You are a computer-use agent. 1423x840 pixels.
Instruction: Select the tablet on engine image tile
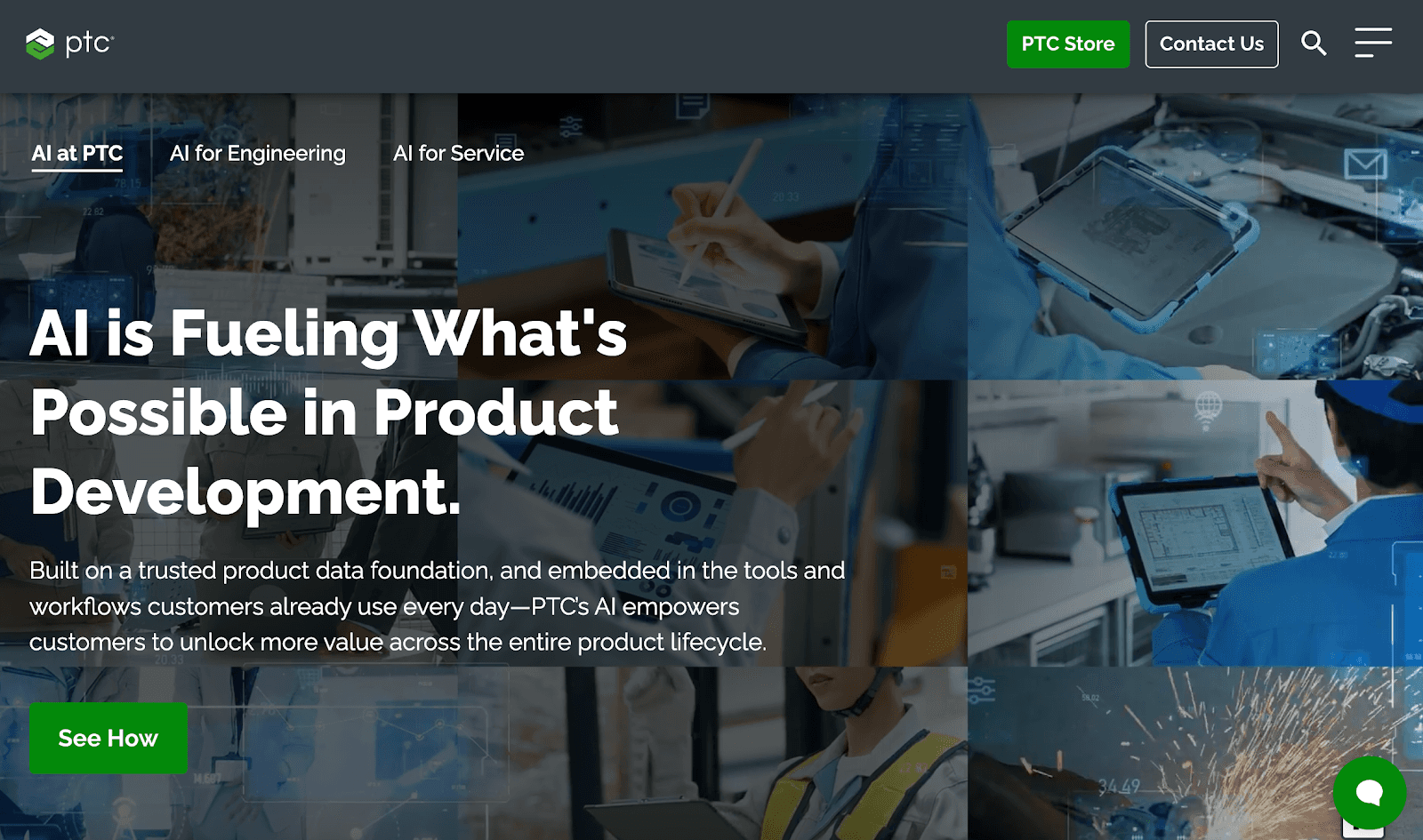coord(1195,237)
